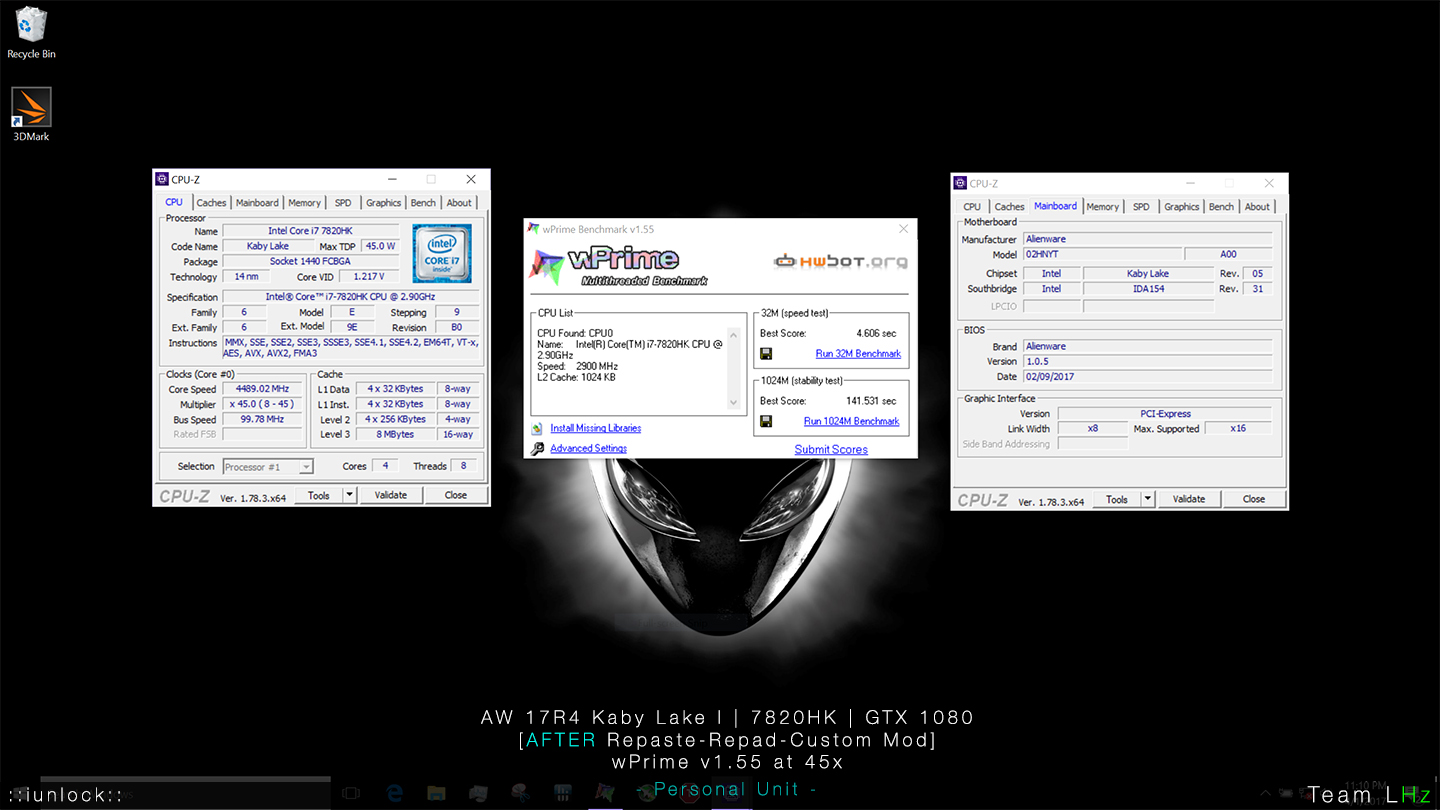Click the Intel Core i7 inside badge

coord(442,254)
